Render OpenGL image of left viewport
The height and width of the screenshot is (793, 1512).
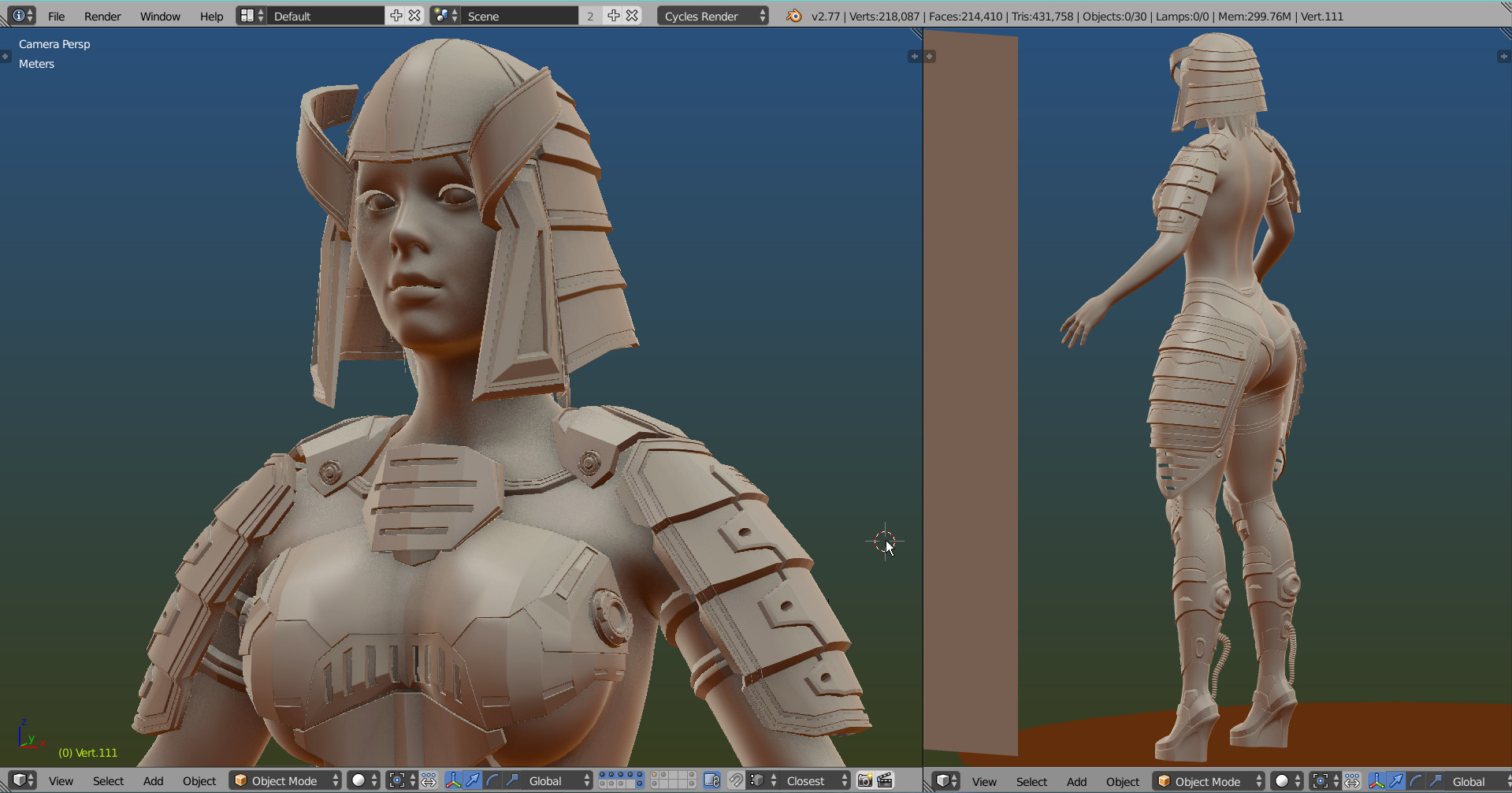[x=865, y=780]
